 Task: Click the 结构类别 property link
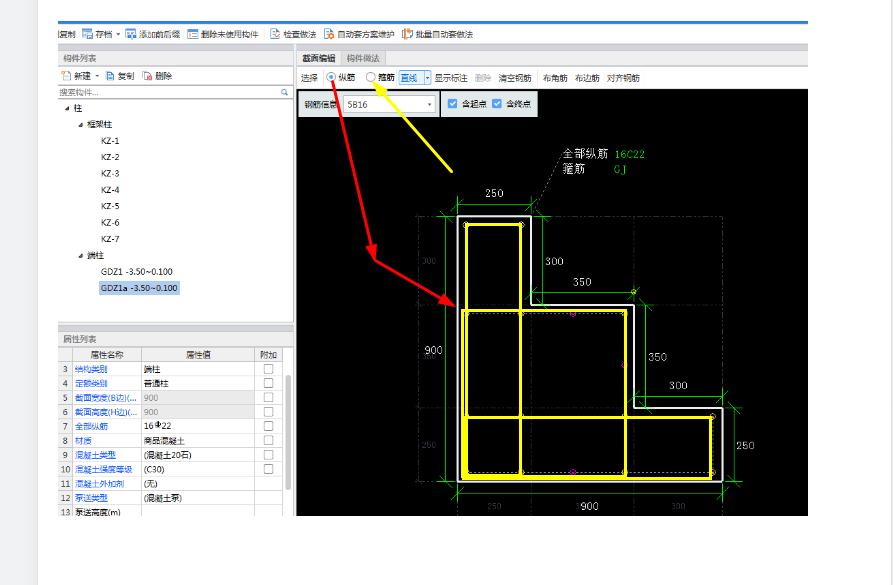[x=91, y=369]
